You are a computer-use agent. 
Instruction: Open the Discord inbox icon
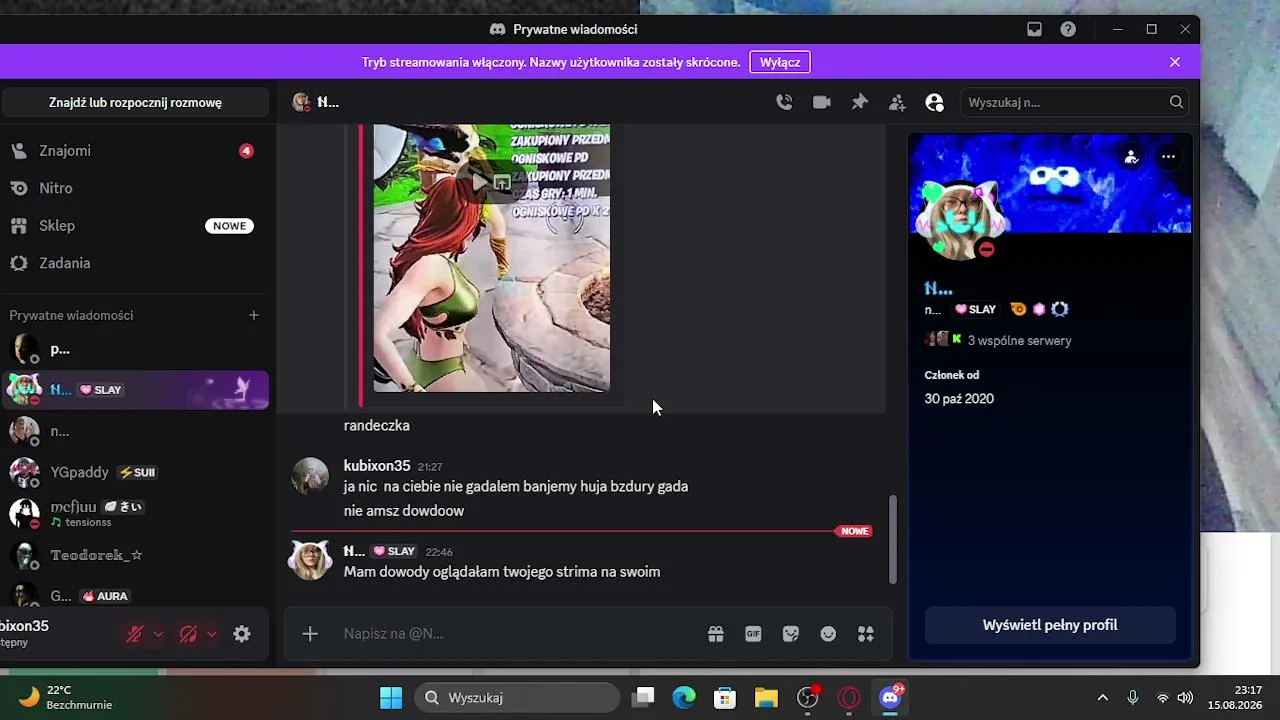point(1034,29)
